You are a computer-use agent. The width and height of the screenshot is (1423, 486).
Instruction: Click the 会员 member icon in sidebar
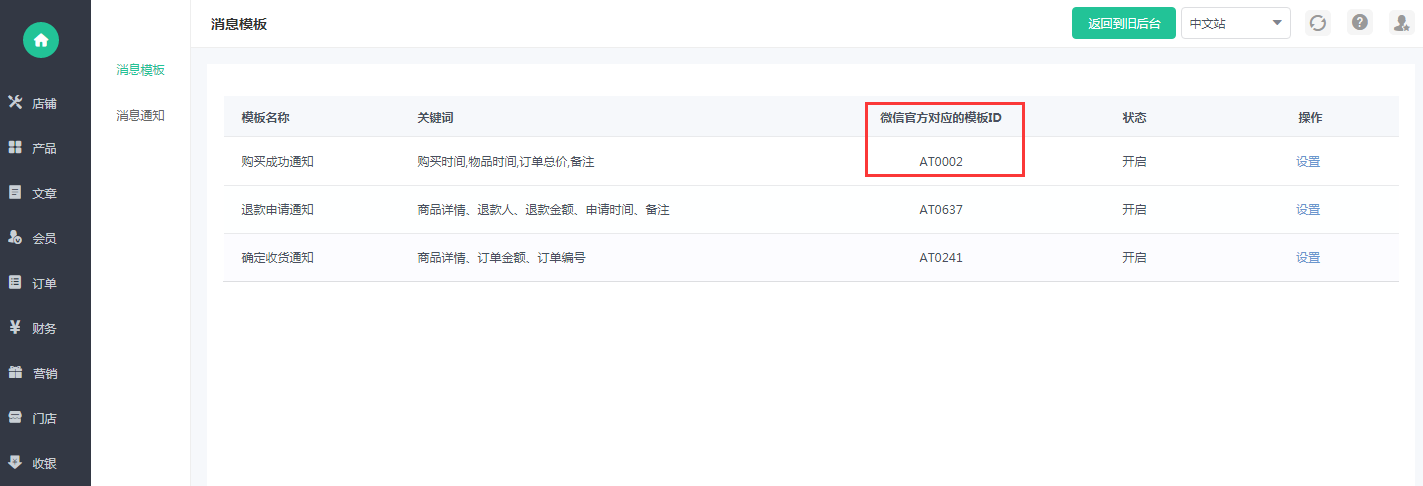coord(15,237)
